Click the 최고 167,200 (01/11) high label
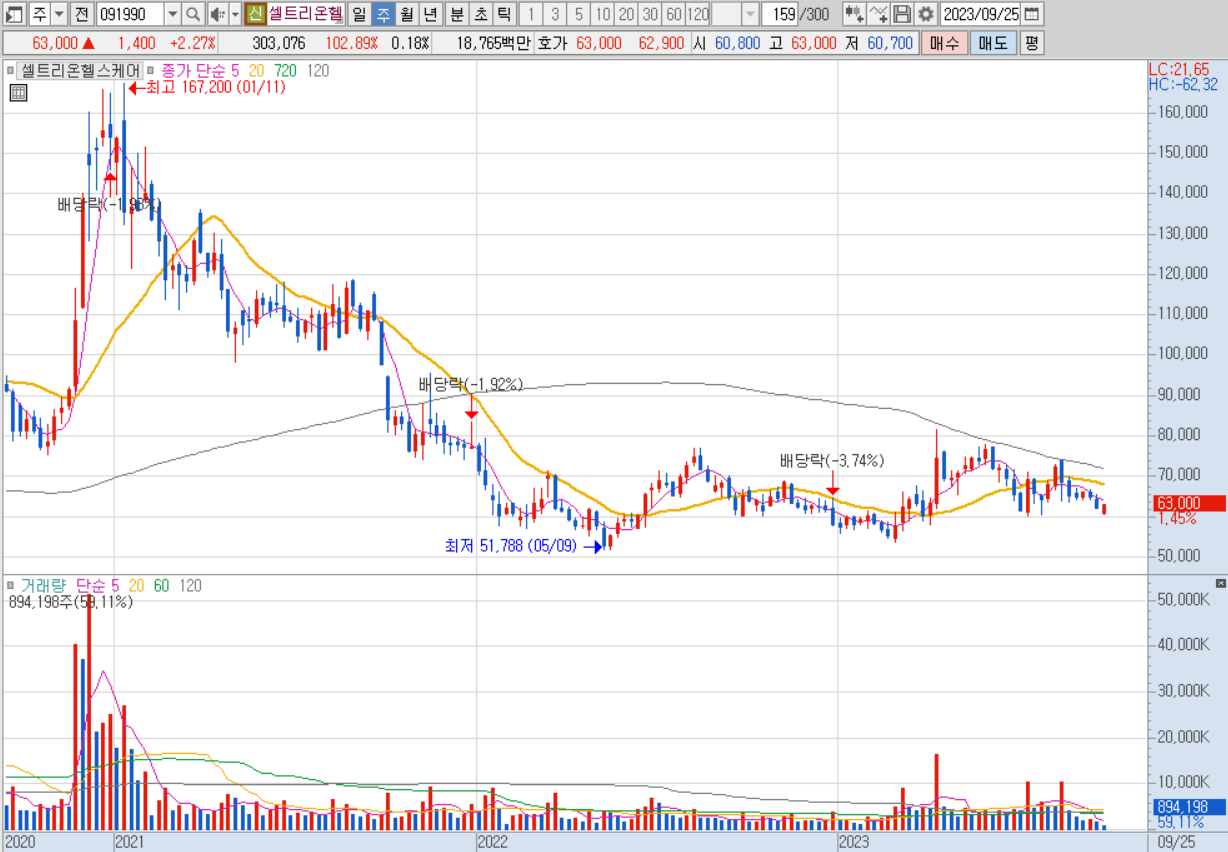This screenshot has height=852, width=1228. (217, 87)
